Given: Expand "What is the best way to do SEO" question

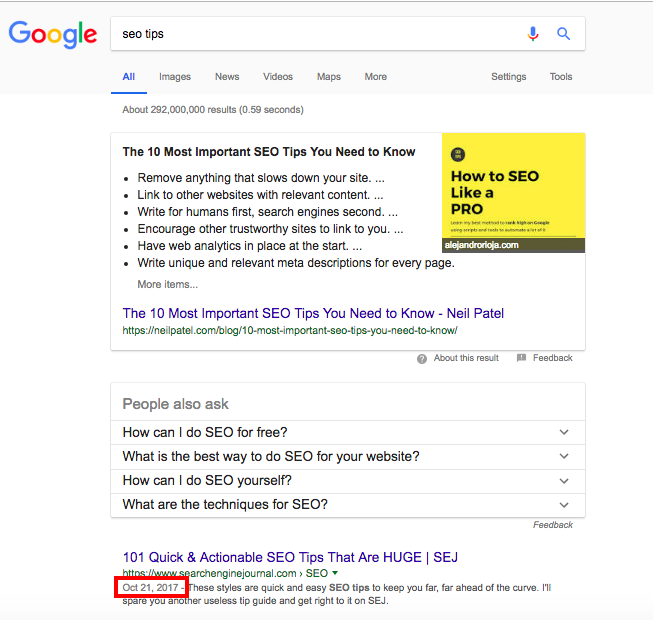Looking at the screenshot, I should tap(564, 456).
